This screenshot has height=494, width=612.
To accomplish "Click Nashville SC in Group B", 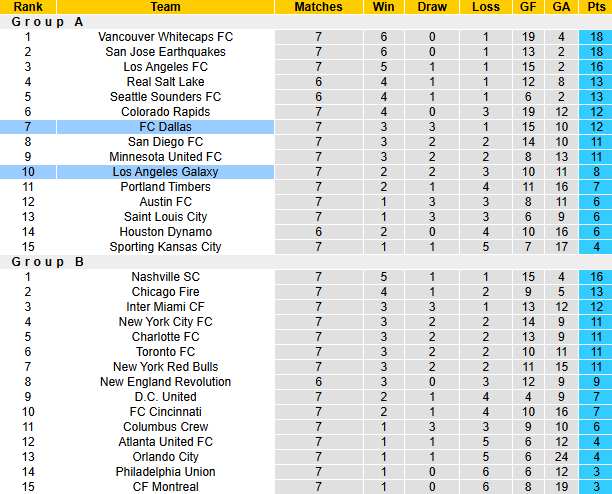I will click(165, 277).
